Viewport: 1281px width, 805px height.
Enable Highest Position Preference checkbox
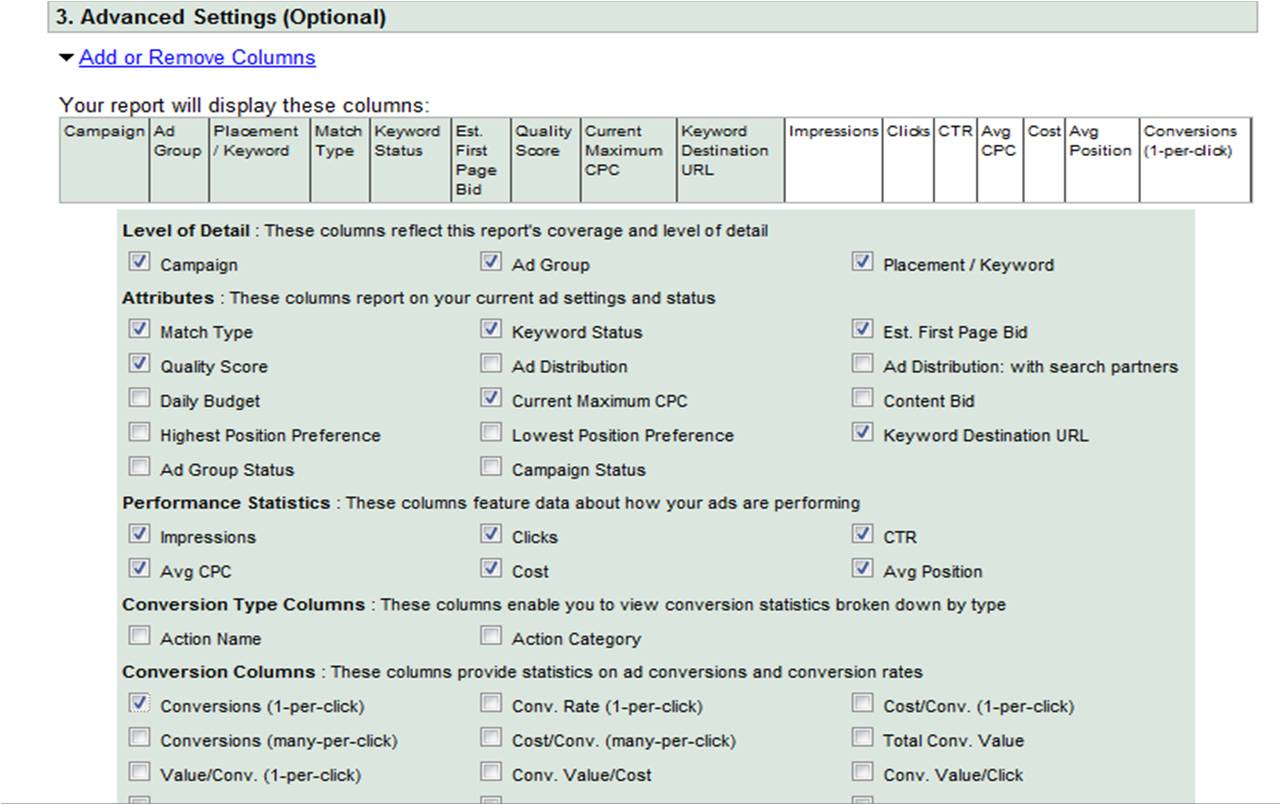coord(139,434)
